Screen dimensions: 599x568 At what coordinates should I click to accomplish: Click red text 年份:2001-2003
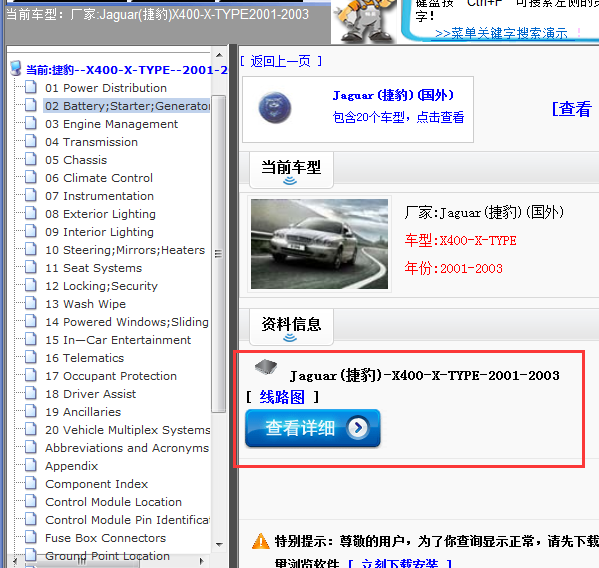point(453,268)
